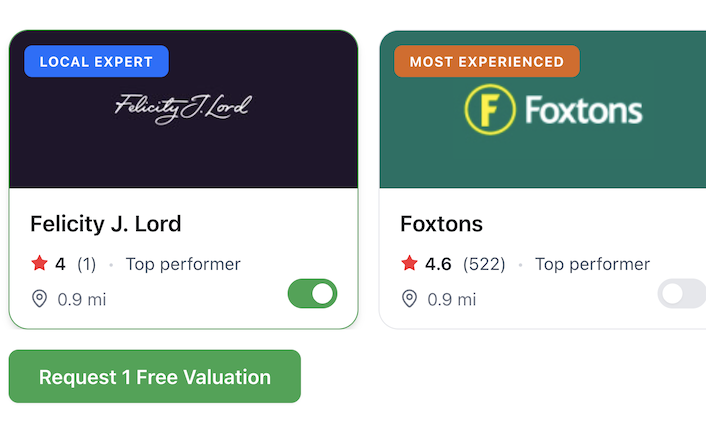This screenshot has width=706, height=428.
Task: Click the (1) review count for Felicity J. Lord
Action: pos(87,264)
